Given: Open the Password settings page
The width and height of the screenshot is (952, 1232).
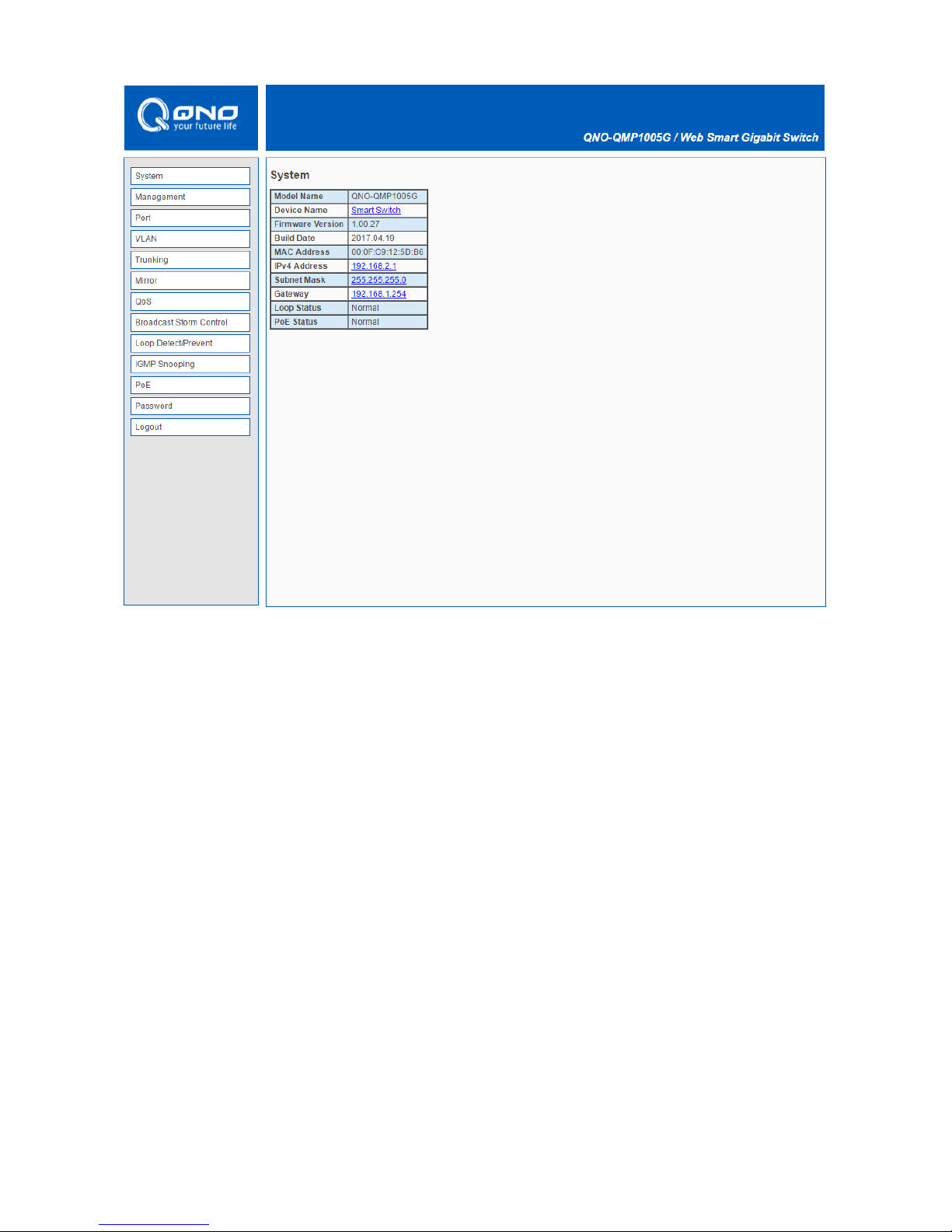Looking at the screenshot, I should pyautogui.click(x=190, y=407).
